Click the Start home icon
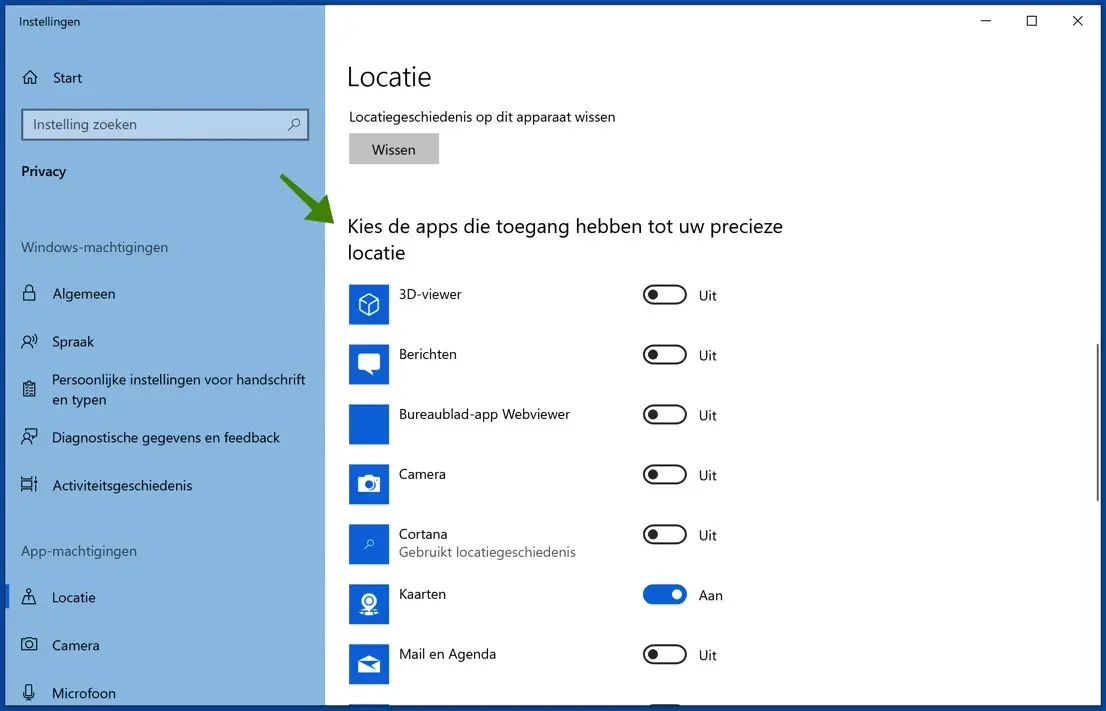This screenshot has width=1106, height=711. pos(30,78)
